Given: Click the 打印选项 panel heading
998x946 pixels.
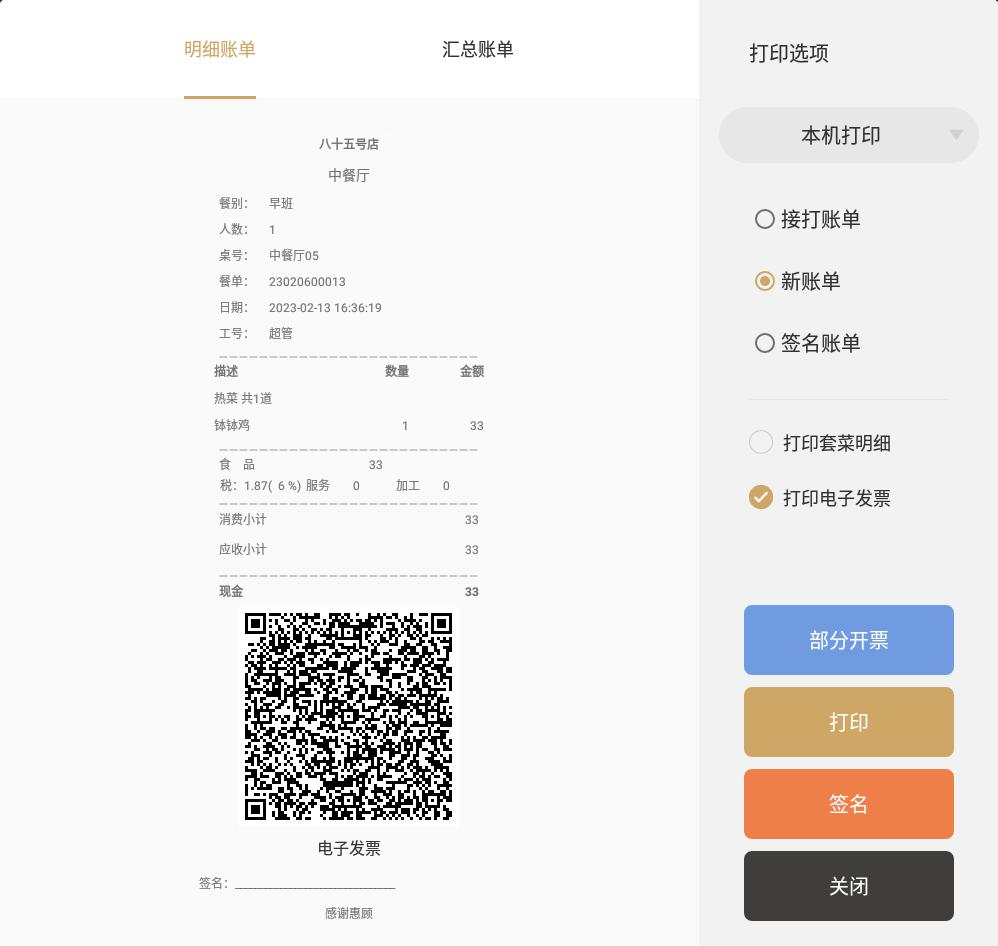Looking at the screenshot, I should pyautogui.click(x=789, y=53).
